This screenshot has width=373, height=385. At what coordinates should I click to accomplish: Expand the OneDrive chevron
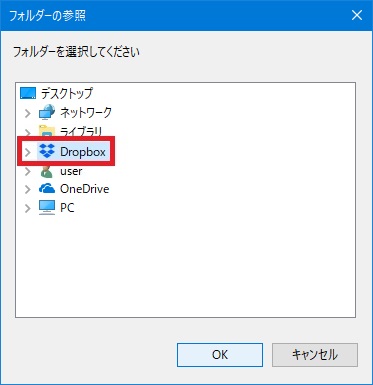(x=28, y=189)
